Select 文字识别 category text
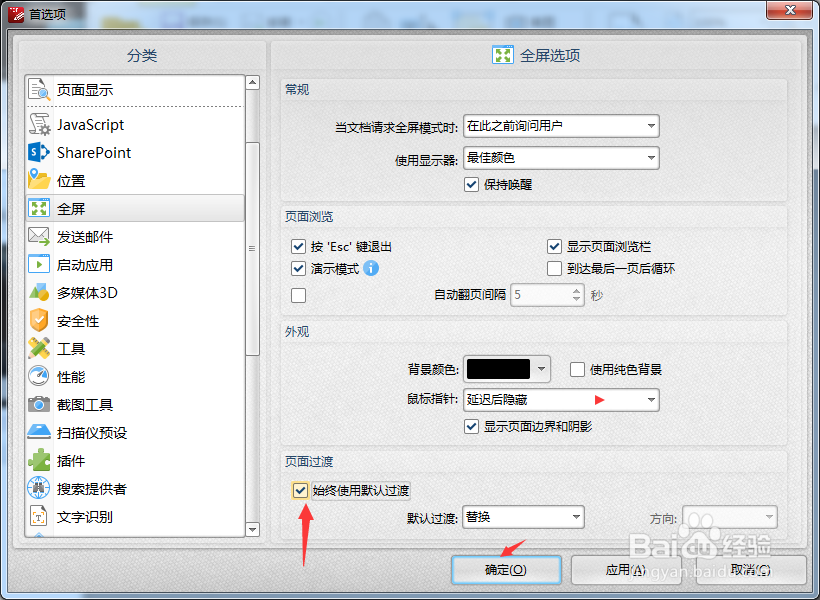The image size is (820, 600). click(x=85, y=517)
